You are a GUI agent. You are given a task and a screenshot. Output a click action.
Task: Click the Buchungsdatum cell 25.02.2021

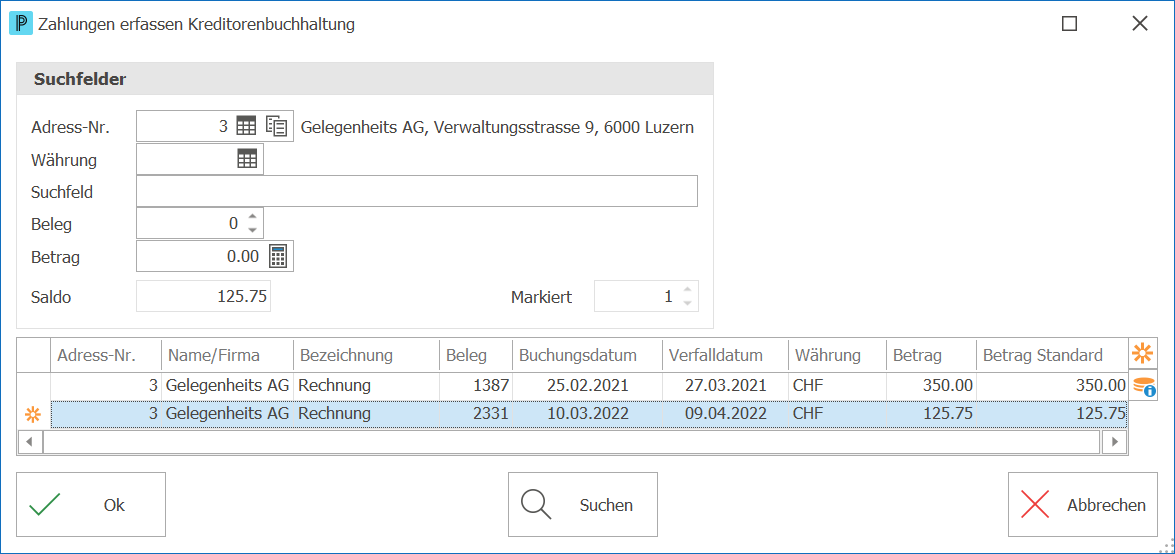(x=588, y=386)
